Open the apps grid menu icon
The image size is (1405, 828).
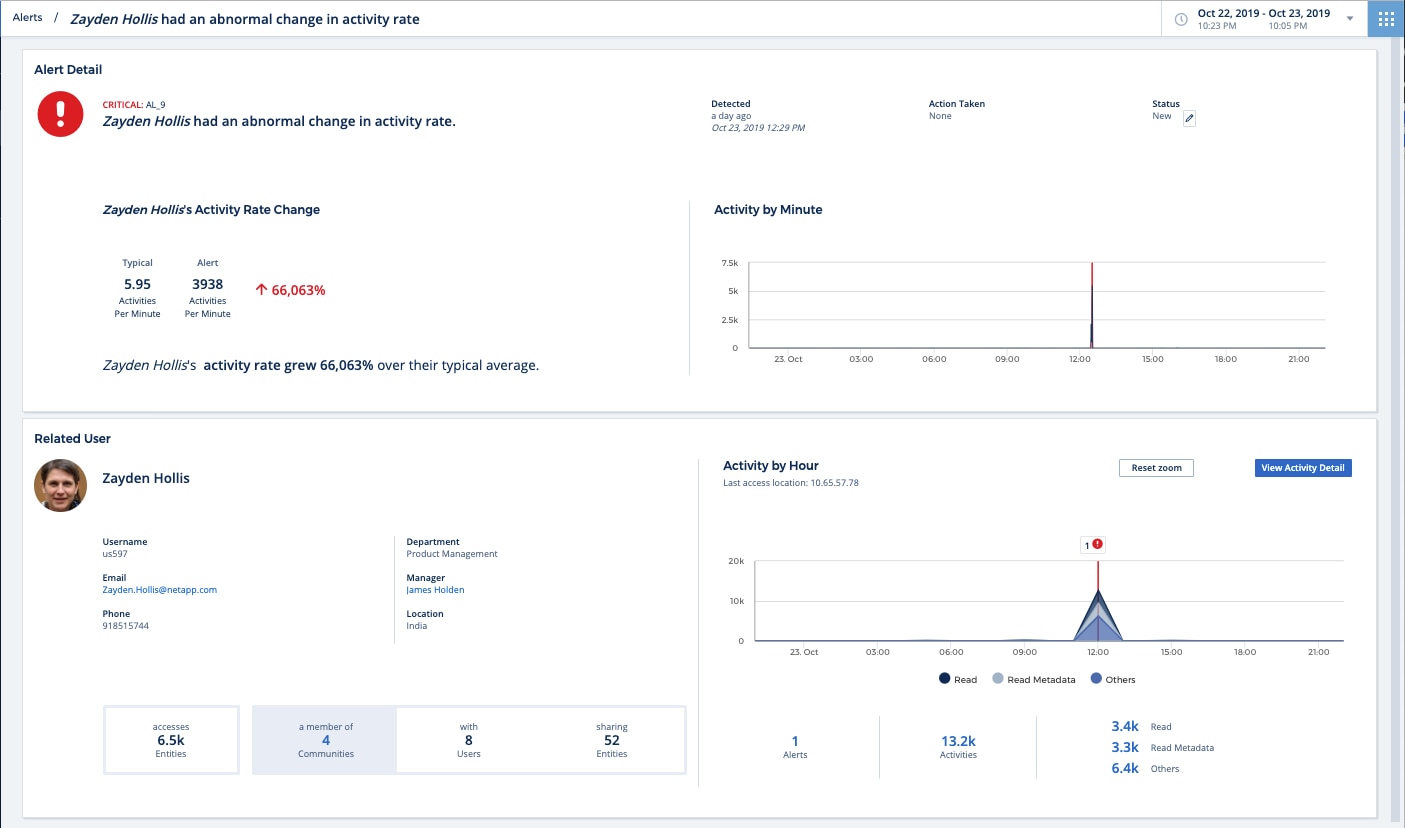tap(1386, 19)
